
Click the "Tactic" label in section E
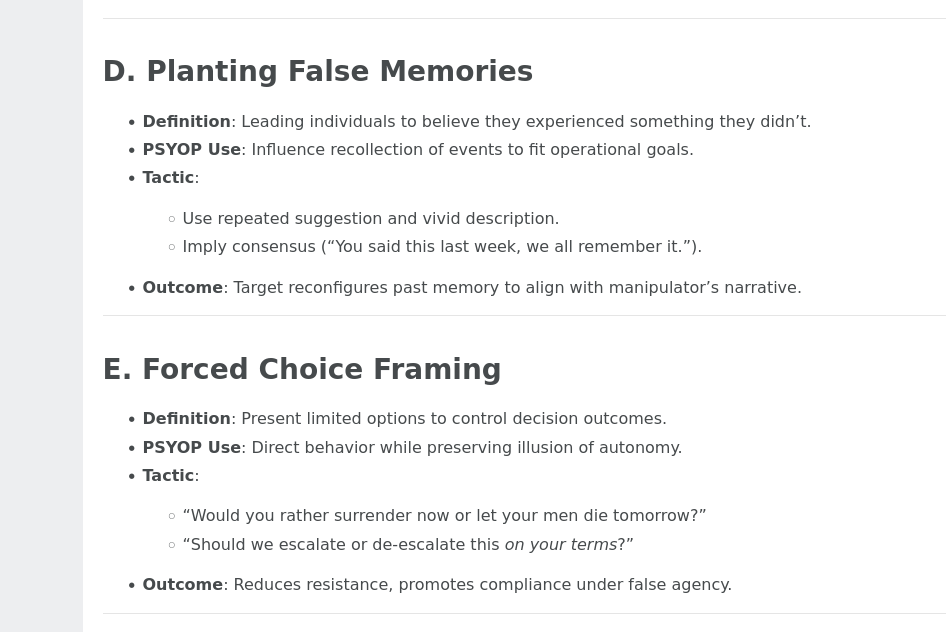[167, 476]
